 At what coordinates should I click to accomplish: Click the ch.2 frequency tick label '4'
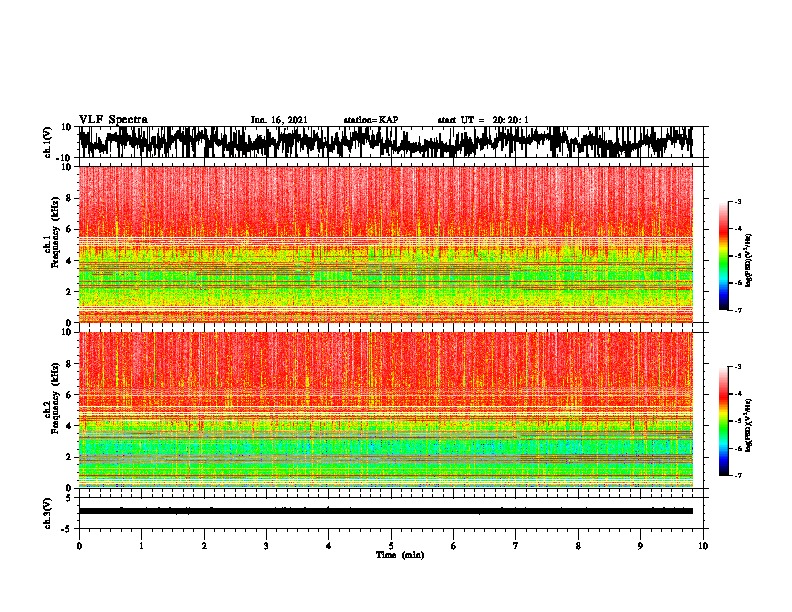[70, 426]
